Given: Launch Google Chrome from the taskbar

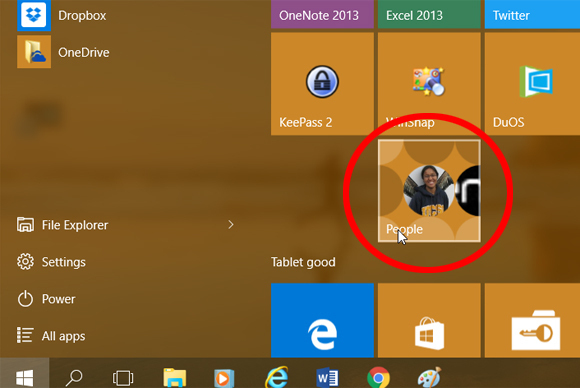Looking at the screenshot, I should 378,378.
